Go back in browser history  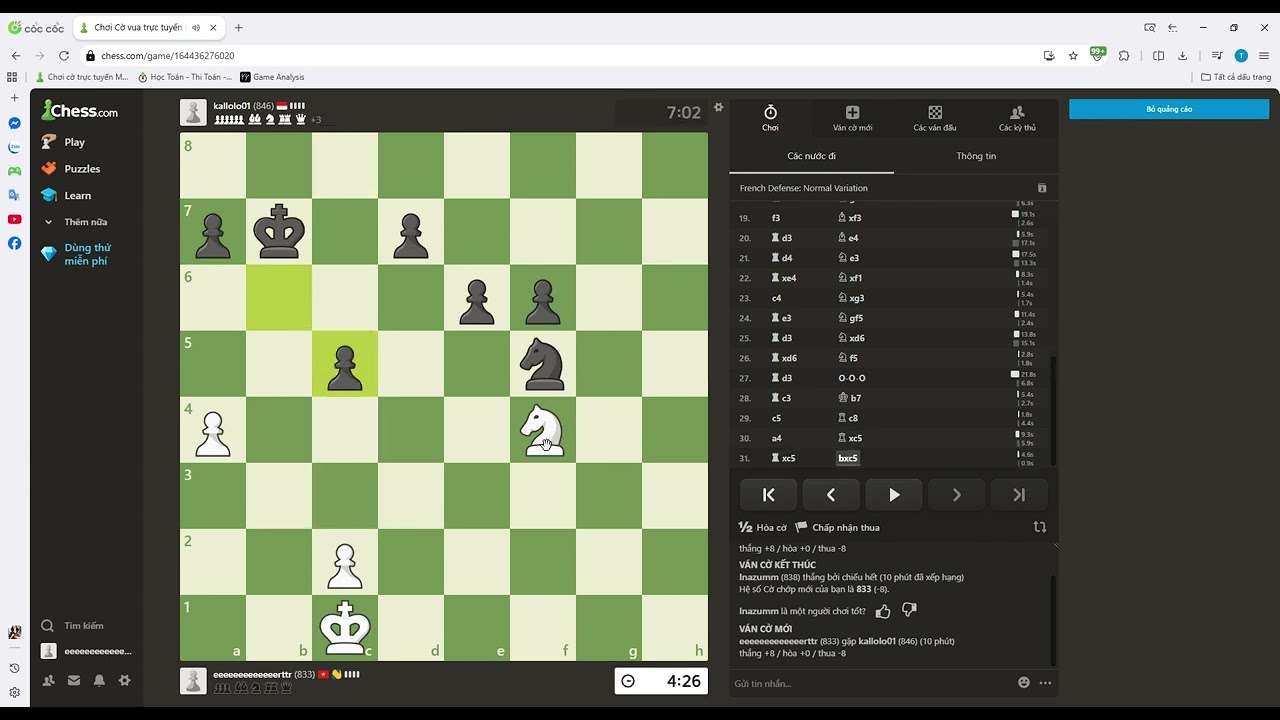point(16,56)
